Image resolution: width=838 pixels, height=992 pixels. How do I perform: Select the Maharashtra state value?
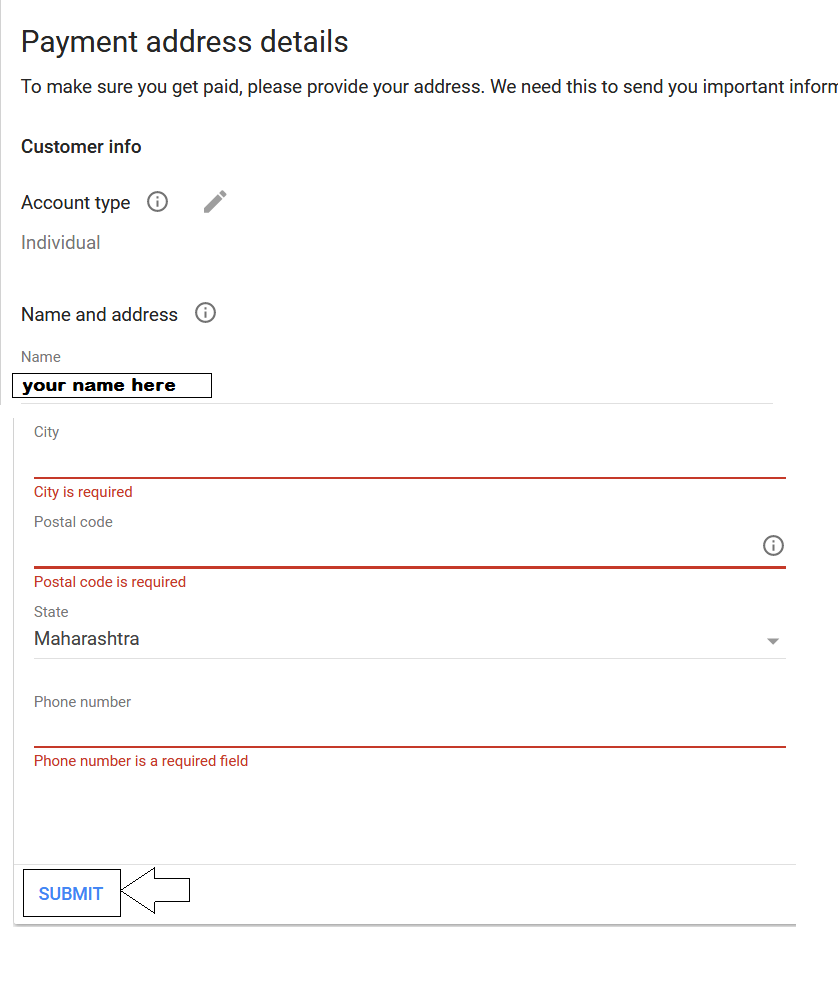point(87,639)
